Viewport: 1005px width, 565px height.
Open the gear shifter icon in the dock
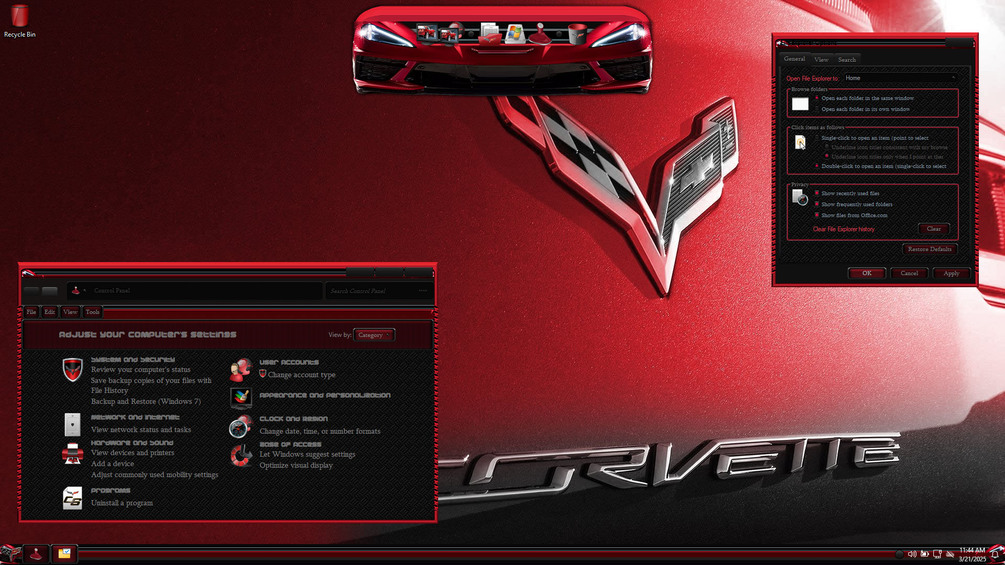[x=540, y=33]
